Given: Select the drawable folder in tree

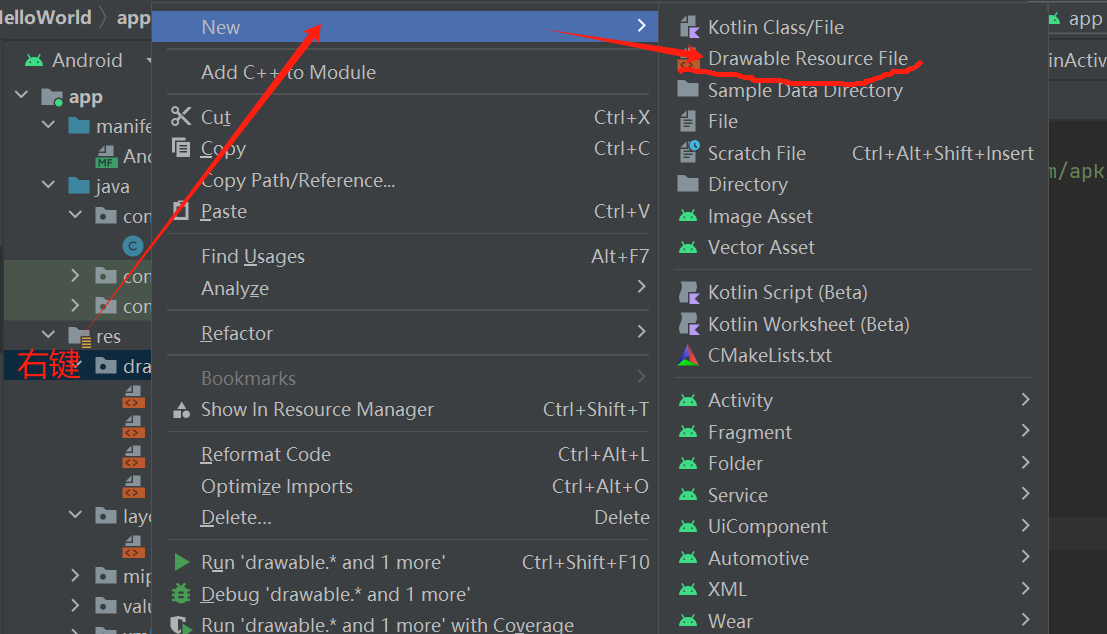Looking at the screenshot, I should [78, 366].
